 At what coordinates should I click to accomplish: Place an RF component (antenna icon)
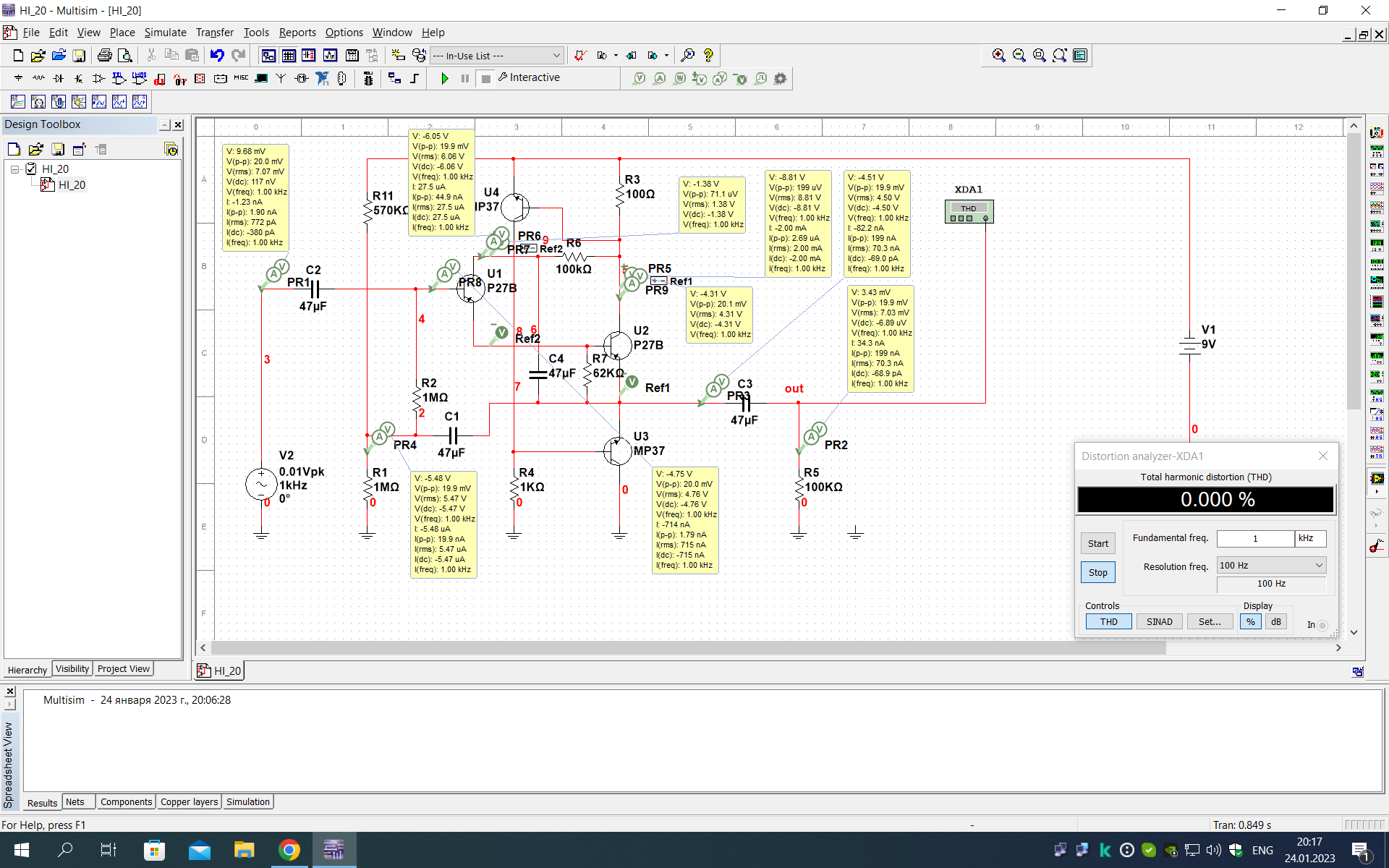coord(281,78)
